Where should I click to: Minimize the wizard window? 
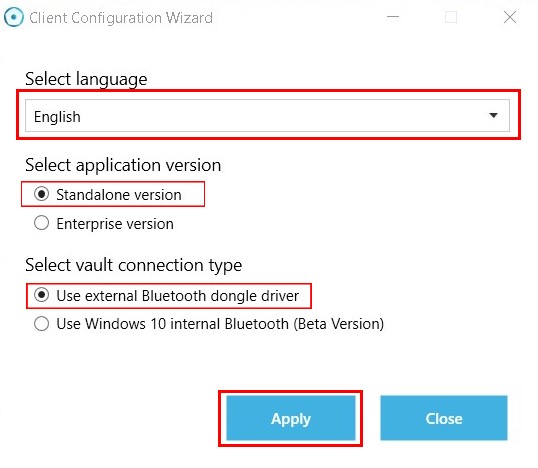393,17
